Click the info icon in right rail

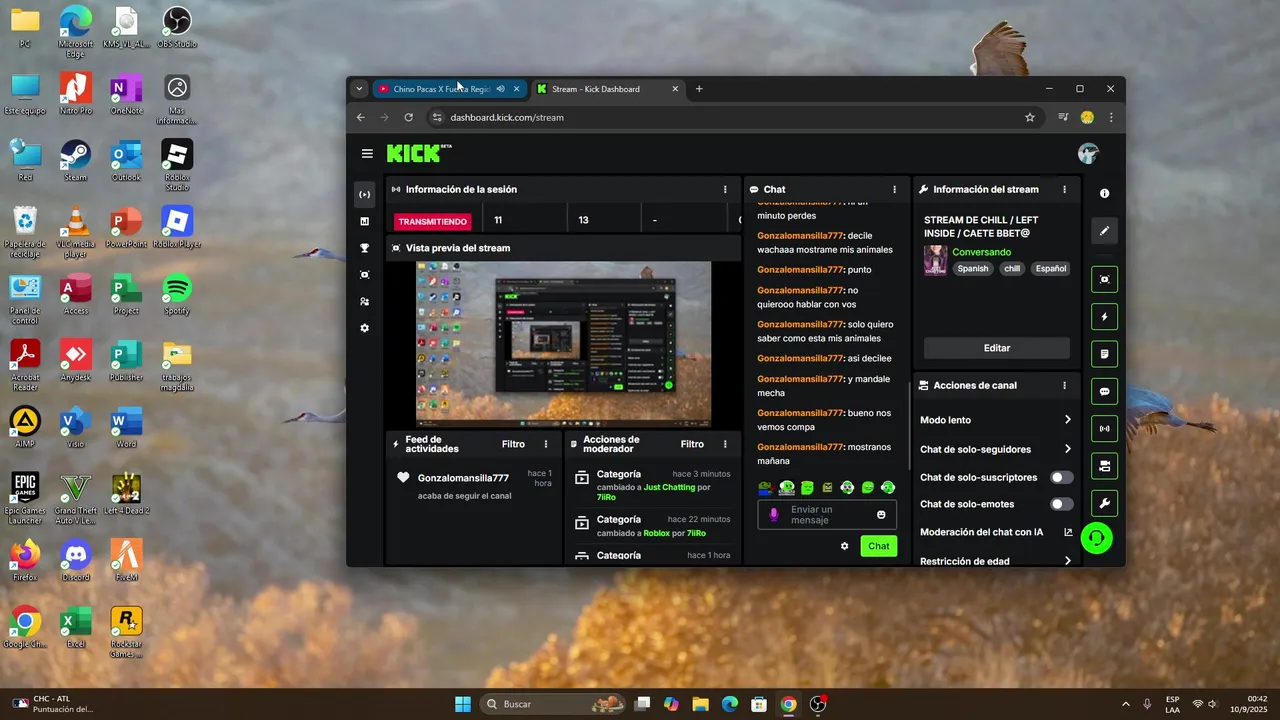(x=1104, y=193)
